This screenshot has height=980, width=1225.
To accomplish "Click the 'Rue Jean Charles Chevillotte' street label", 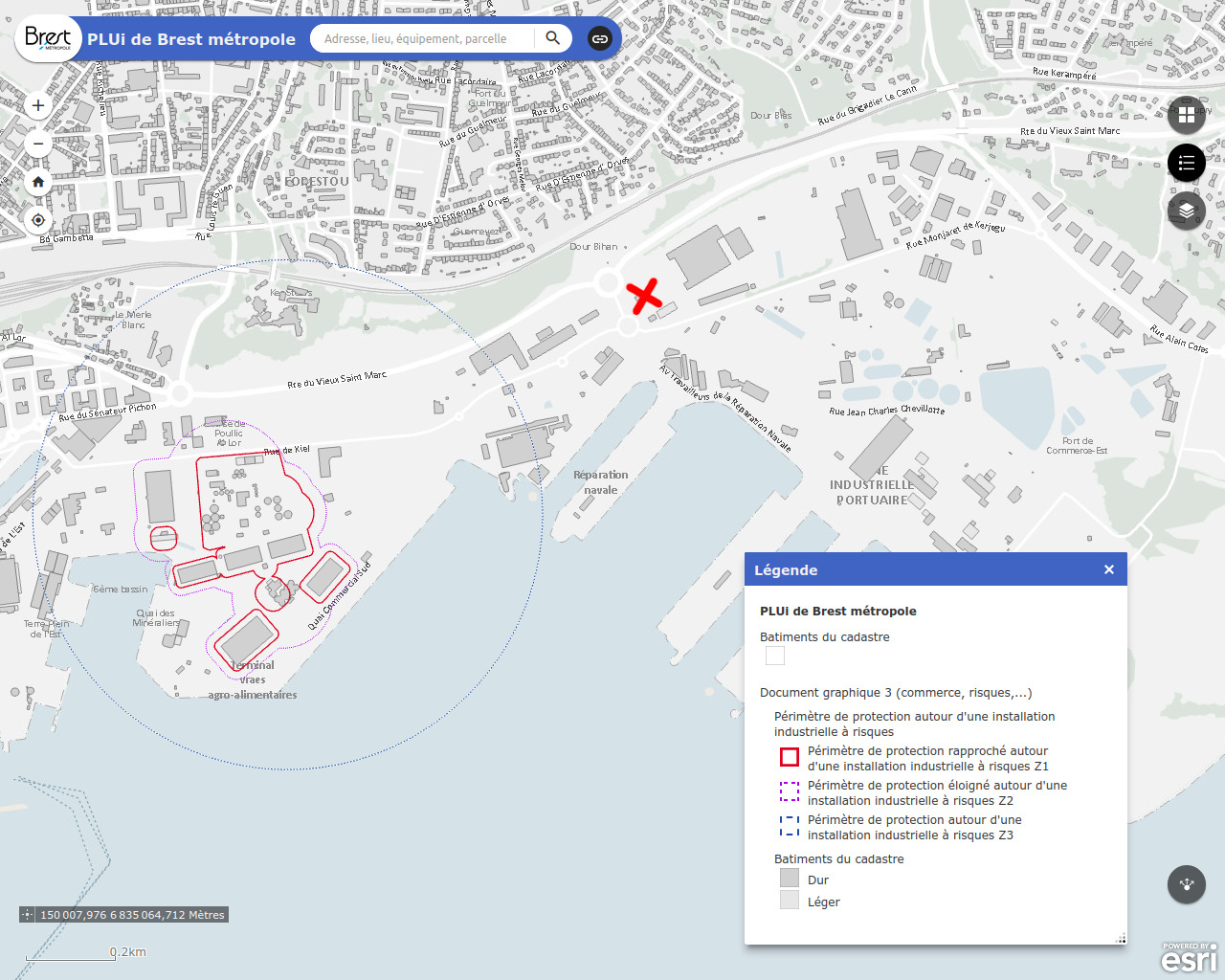I will click(887, 411).
